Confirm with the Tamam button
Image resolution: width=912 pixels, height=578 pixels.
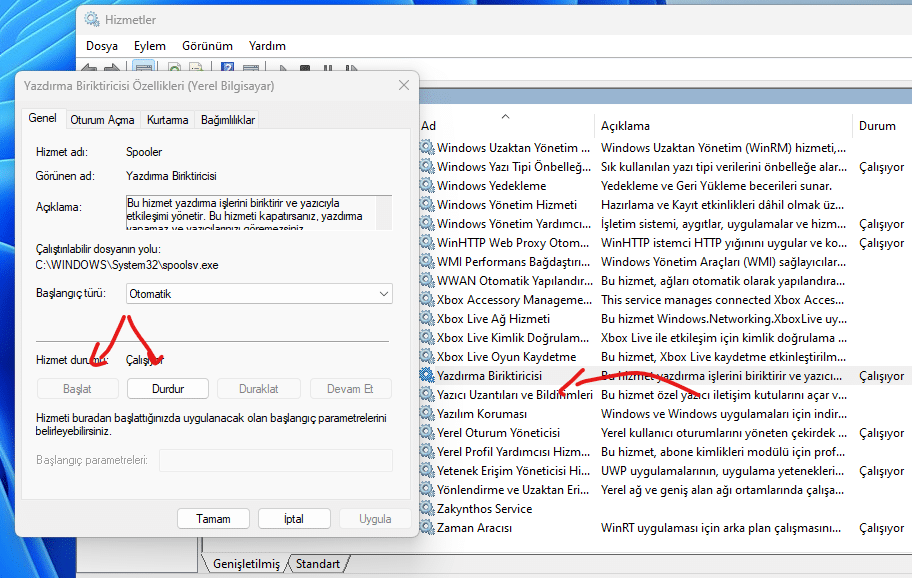[213, 519]
